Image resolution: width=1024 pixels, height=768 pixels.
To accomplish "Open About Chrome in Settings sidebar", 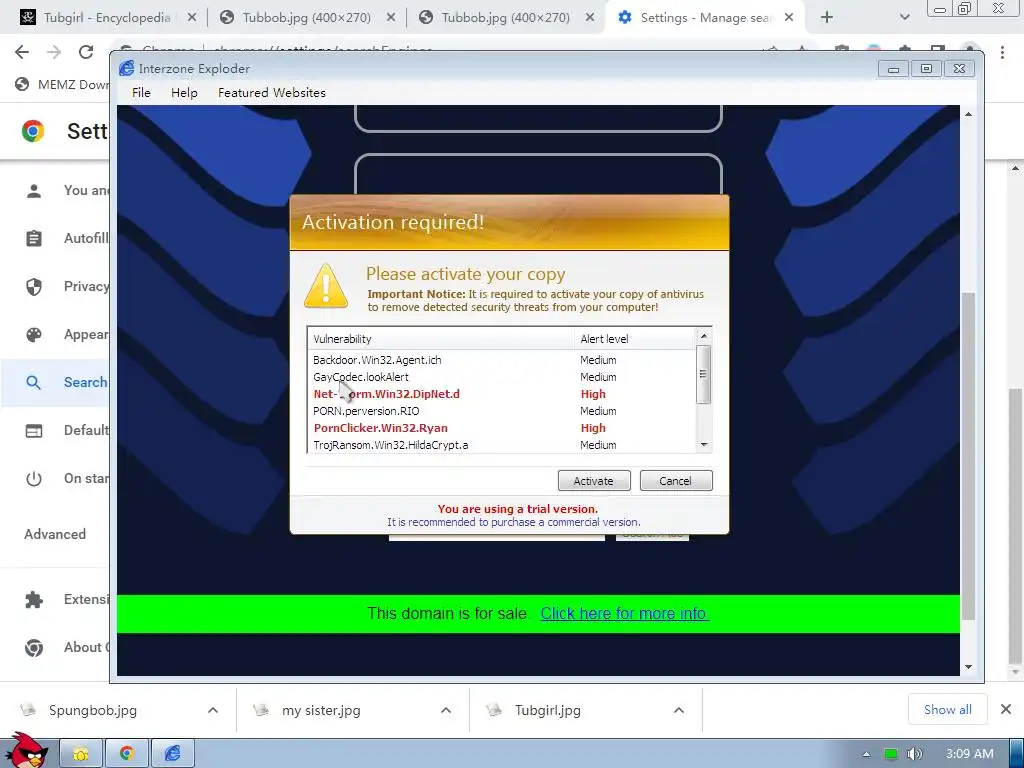I will pyautogui.click(x=56, y=647).
